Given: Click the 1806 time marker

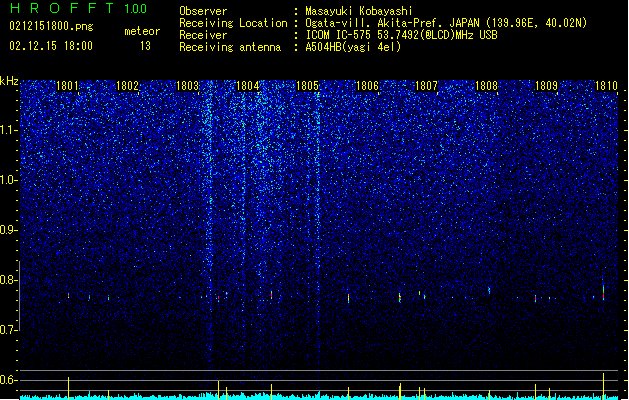Looking at the screenshot, I should pyautogui.click(x=367, y=85).
